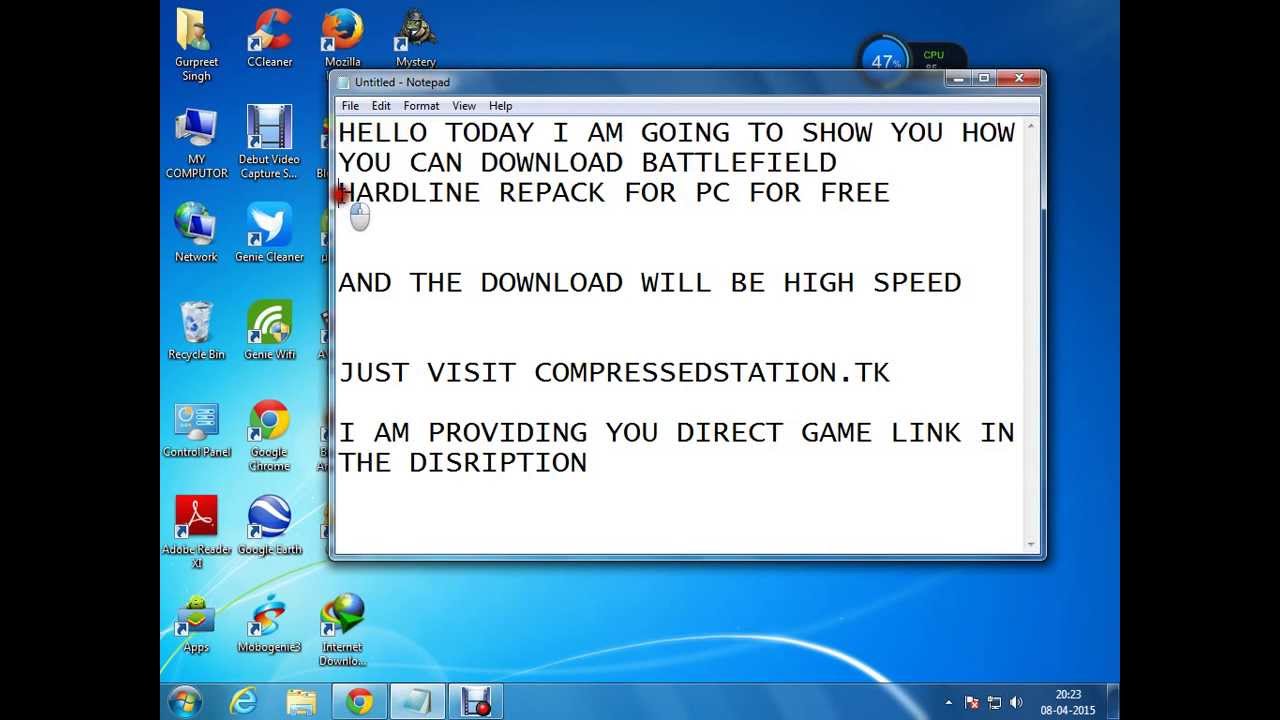Click the 47% CPU meter gadget
Screen dimensions: 1280x720
(885, 61)
